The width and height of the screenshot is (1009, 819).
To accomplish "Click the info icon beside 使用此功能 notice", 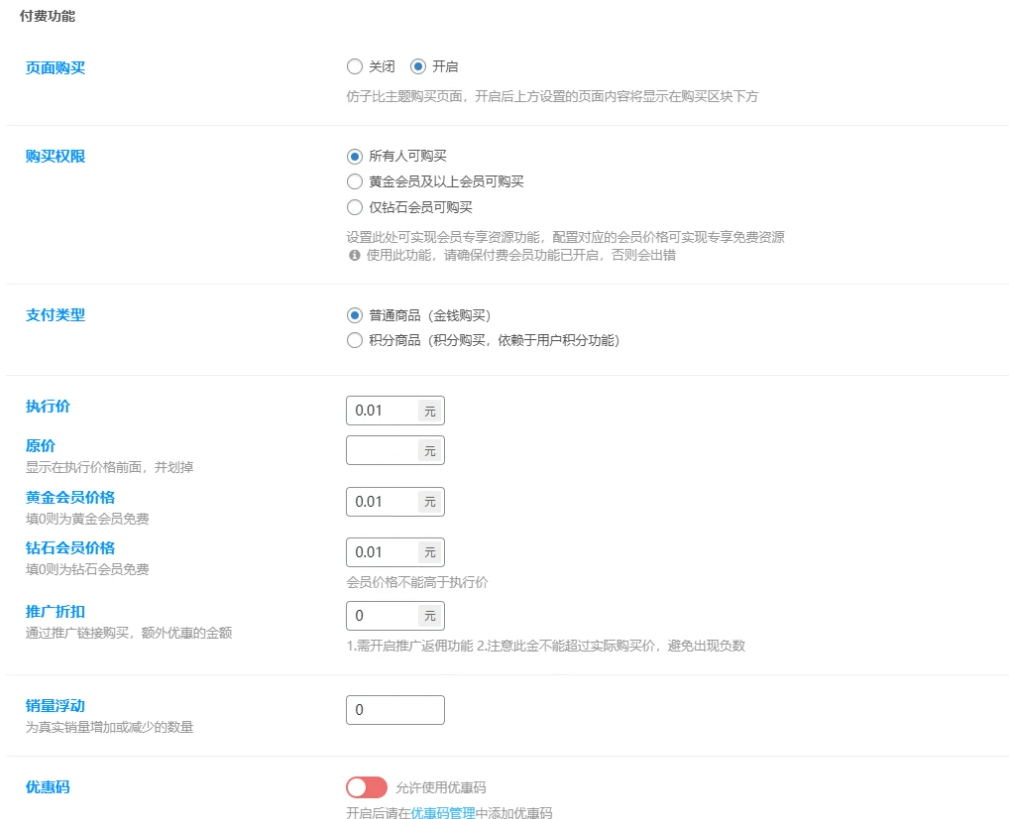I will [x=353, y=256].
